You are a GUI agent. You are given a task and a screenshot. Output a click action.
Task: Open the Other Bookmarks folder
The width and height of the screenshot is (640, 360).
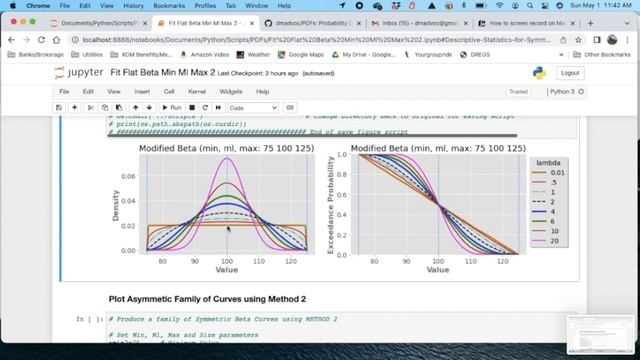(x=602, y=55)
